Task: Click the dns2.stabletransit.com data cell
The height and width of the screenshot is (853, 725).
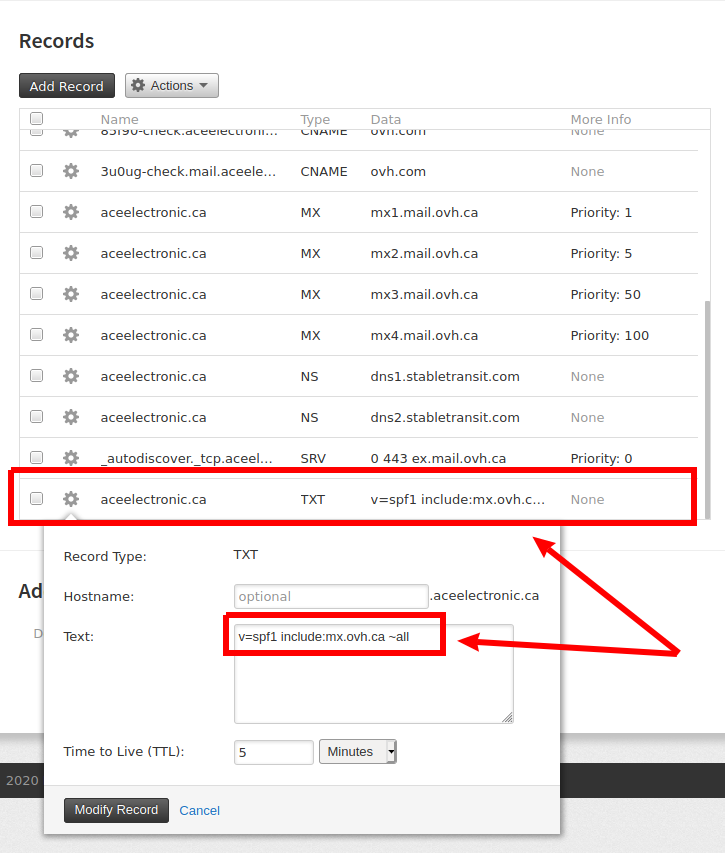Action: click(x=445, y=417)
